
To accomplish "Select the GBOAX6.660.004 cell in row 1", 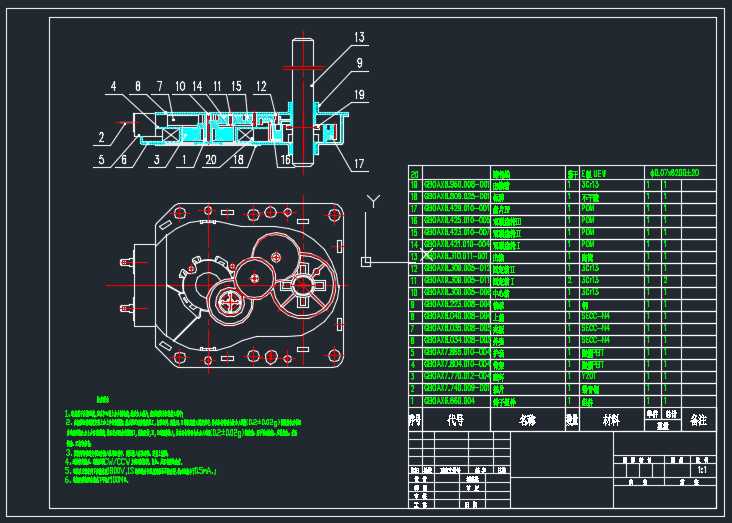I will pos(449,400).
